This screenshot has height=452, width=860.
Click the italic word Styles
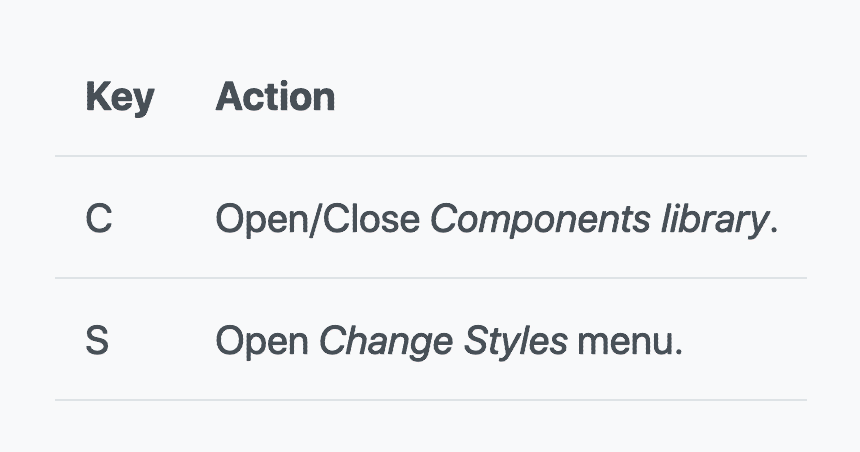pos(516,342)
